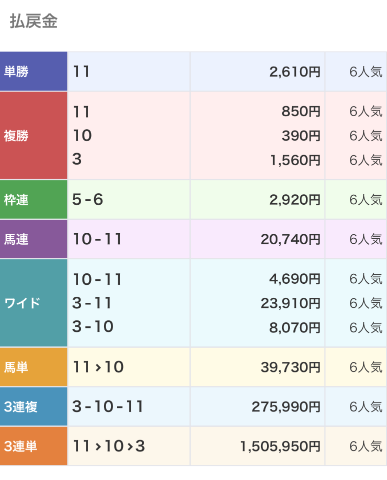This screenshot has height=480, width=387.
Task: Click the 1,560円 place payout
Action: coord(295,160)
